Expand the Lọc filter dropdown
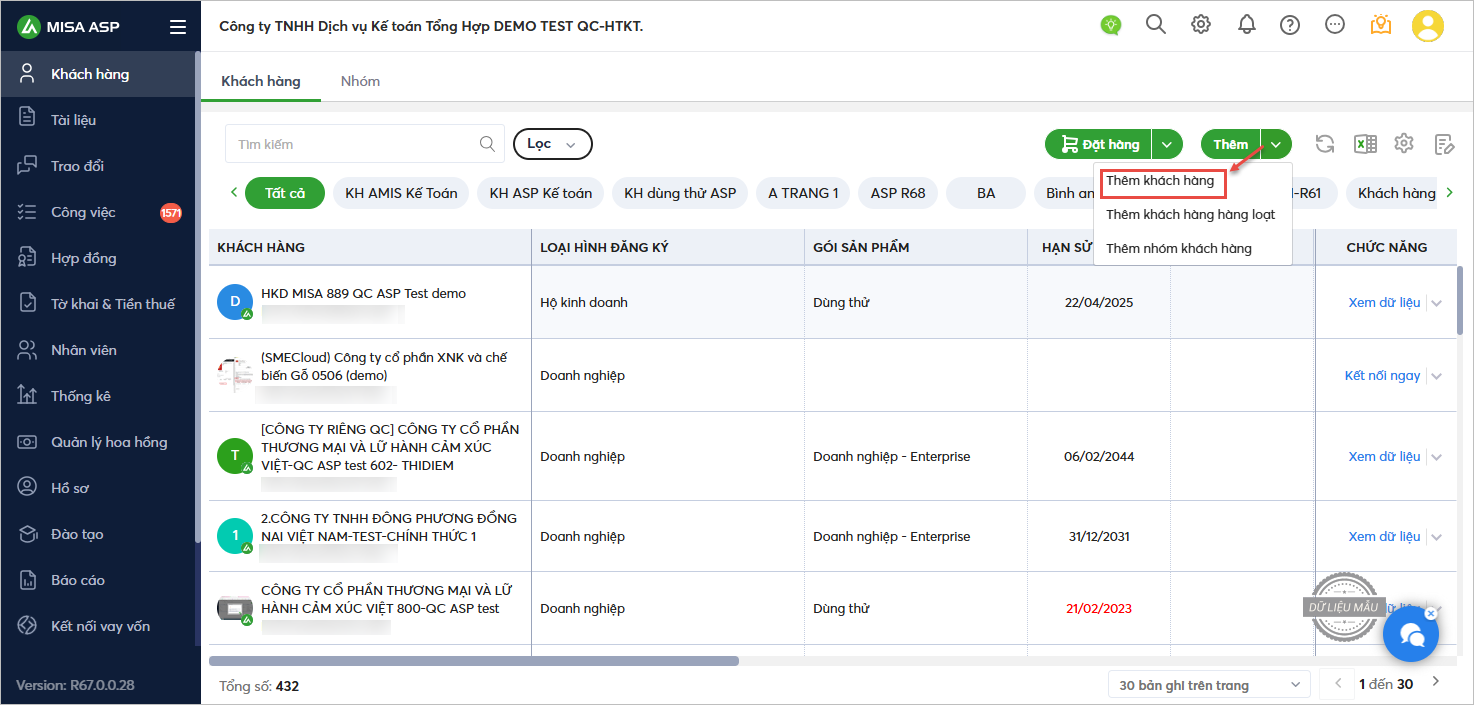 [x=553, y=144]
